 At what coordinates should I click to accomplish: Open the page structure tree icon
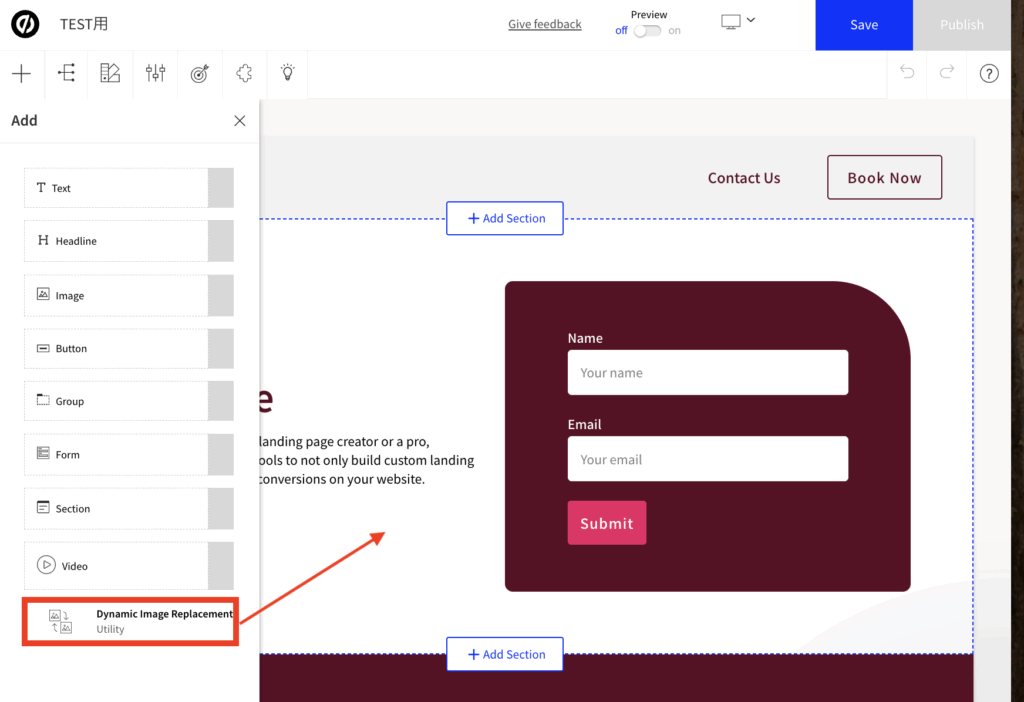click(66, 73)
